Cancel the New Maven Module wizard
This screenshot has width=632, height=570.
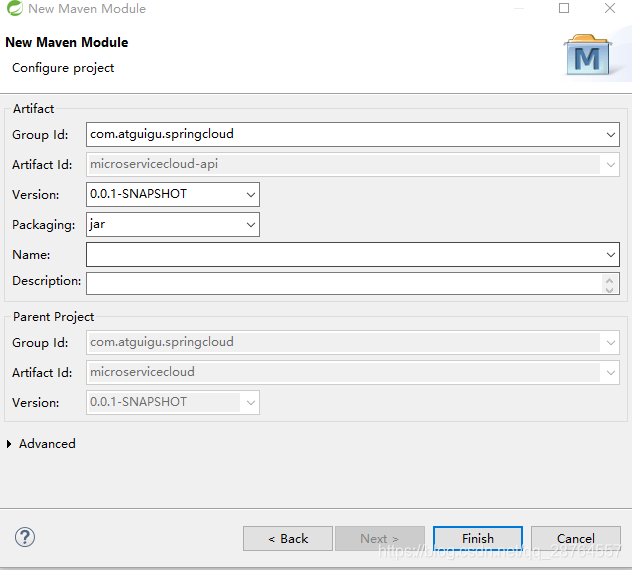tap(576, 539)
